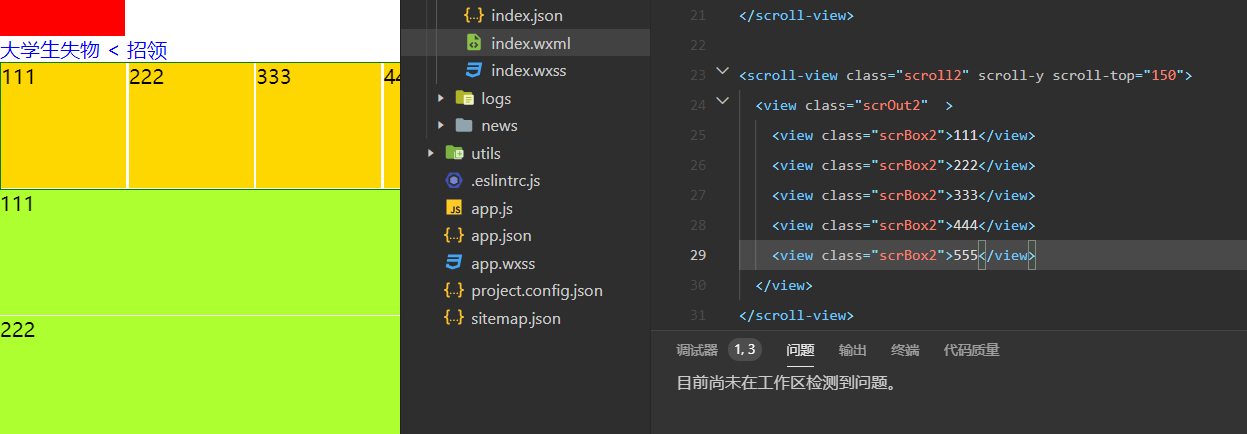Screen dimensions: 1247x434
Task: Click the 1, 3 badge on debugger tab
Action: (745, 349)
